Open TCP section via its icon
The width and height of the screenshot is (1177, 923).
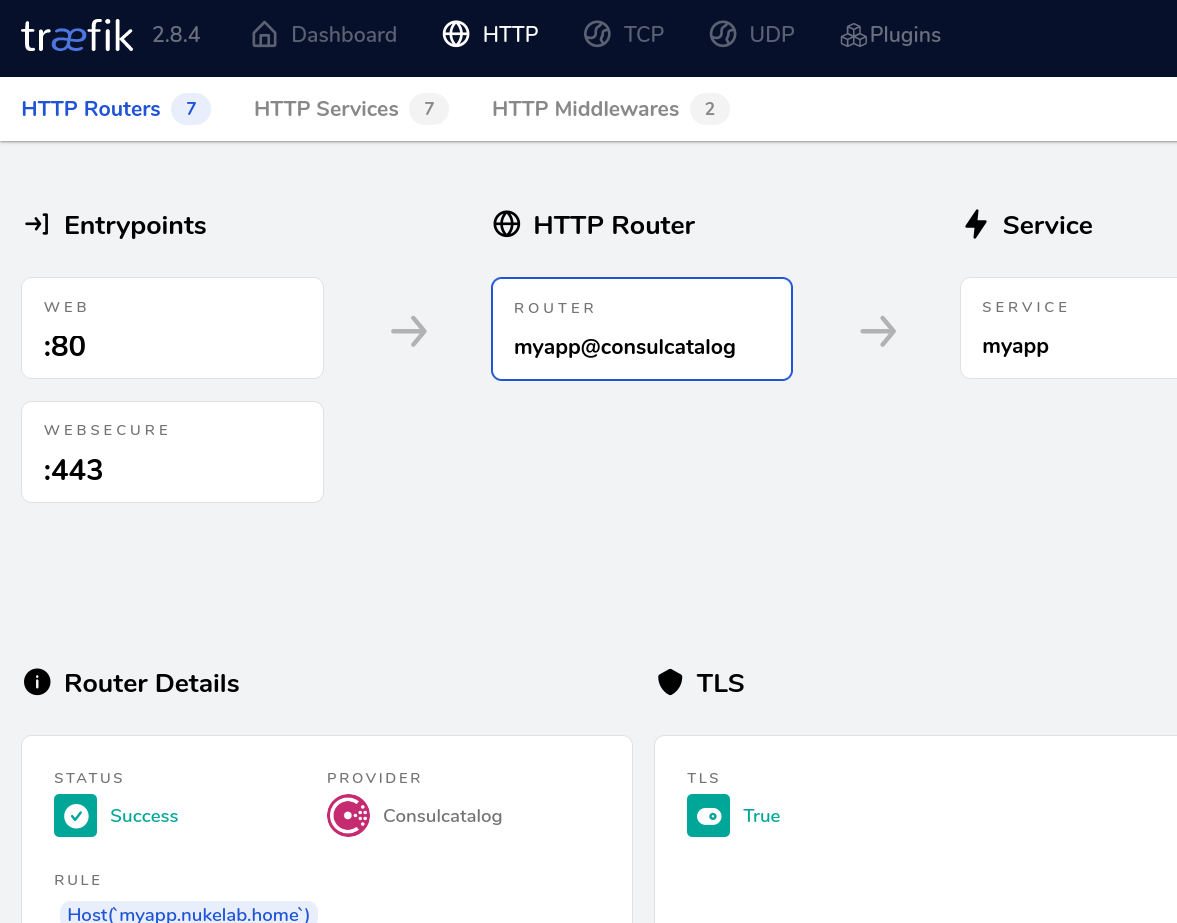(x=597, y=34)
